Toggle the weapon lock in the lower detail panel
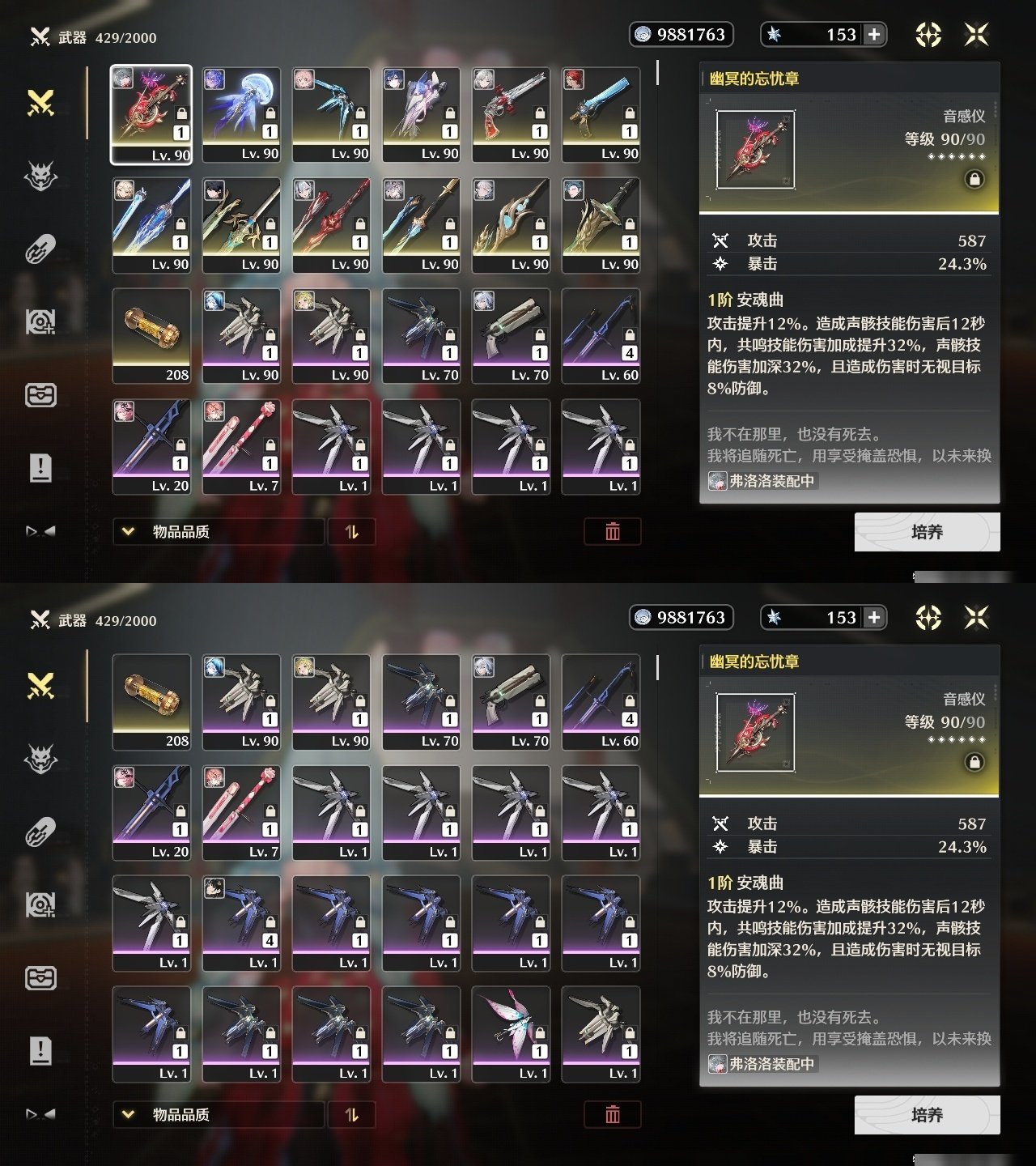 [974, 762]
